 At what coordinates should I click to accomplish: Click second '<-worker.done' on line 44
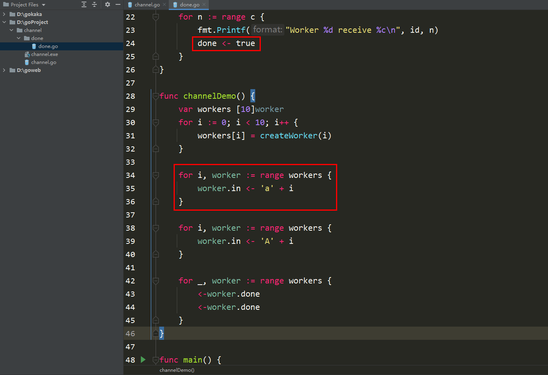click(x=229, y=307)
